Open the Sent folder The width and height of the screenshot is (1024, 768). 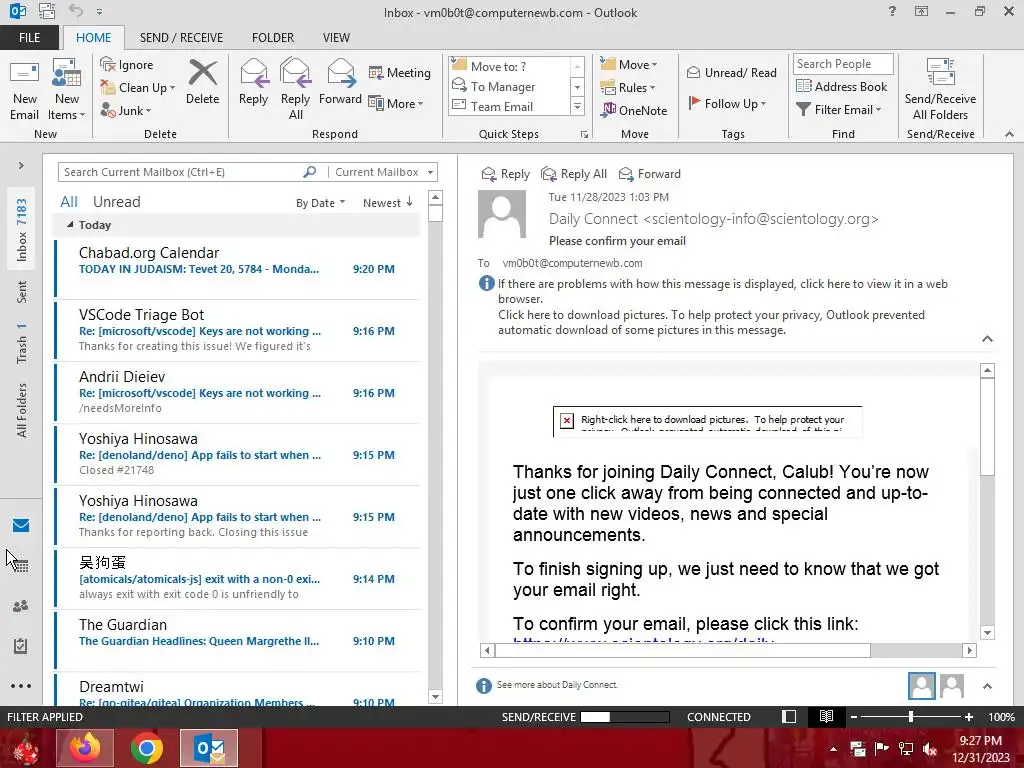(x=22, y=292)
